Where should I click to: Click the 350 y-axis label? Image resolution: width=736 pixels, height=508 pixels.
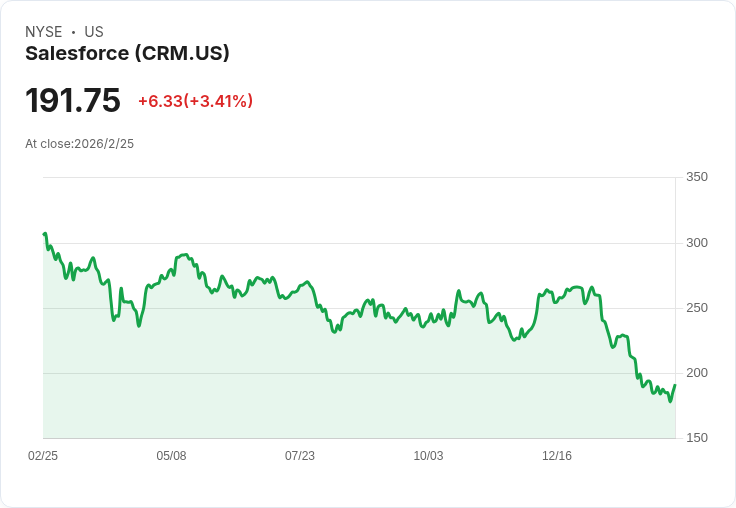pos(697,177)
